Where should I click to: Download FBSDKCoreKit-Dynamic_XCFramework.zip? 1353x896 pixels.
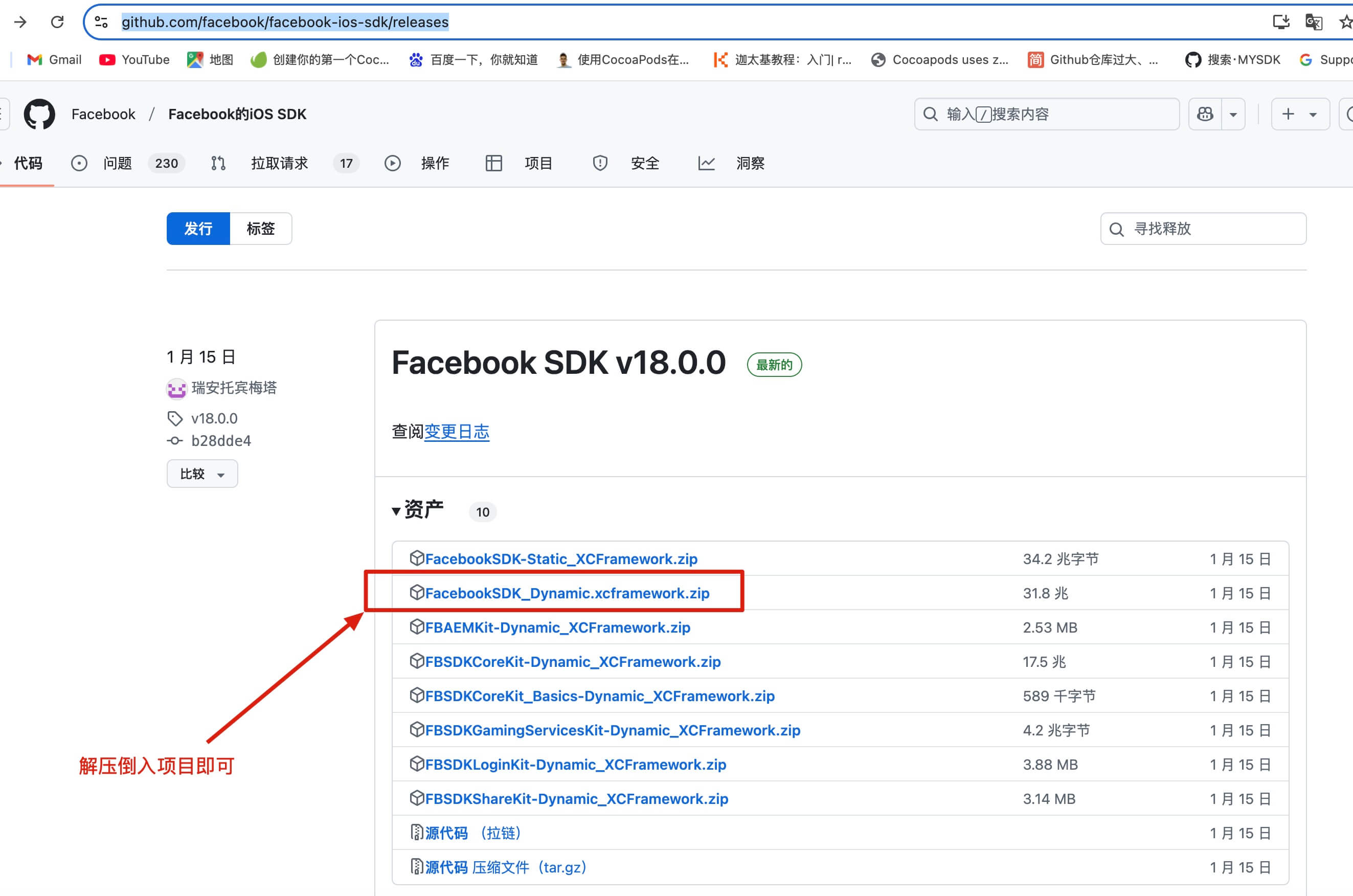pos(573,662)
